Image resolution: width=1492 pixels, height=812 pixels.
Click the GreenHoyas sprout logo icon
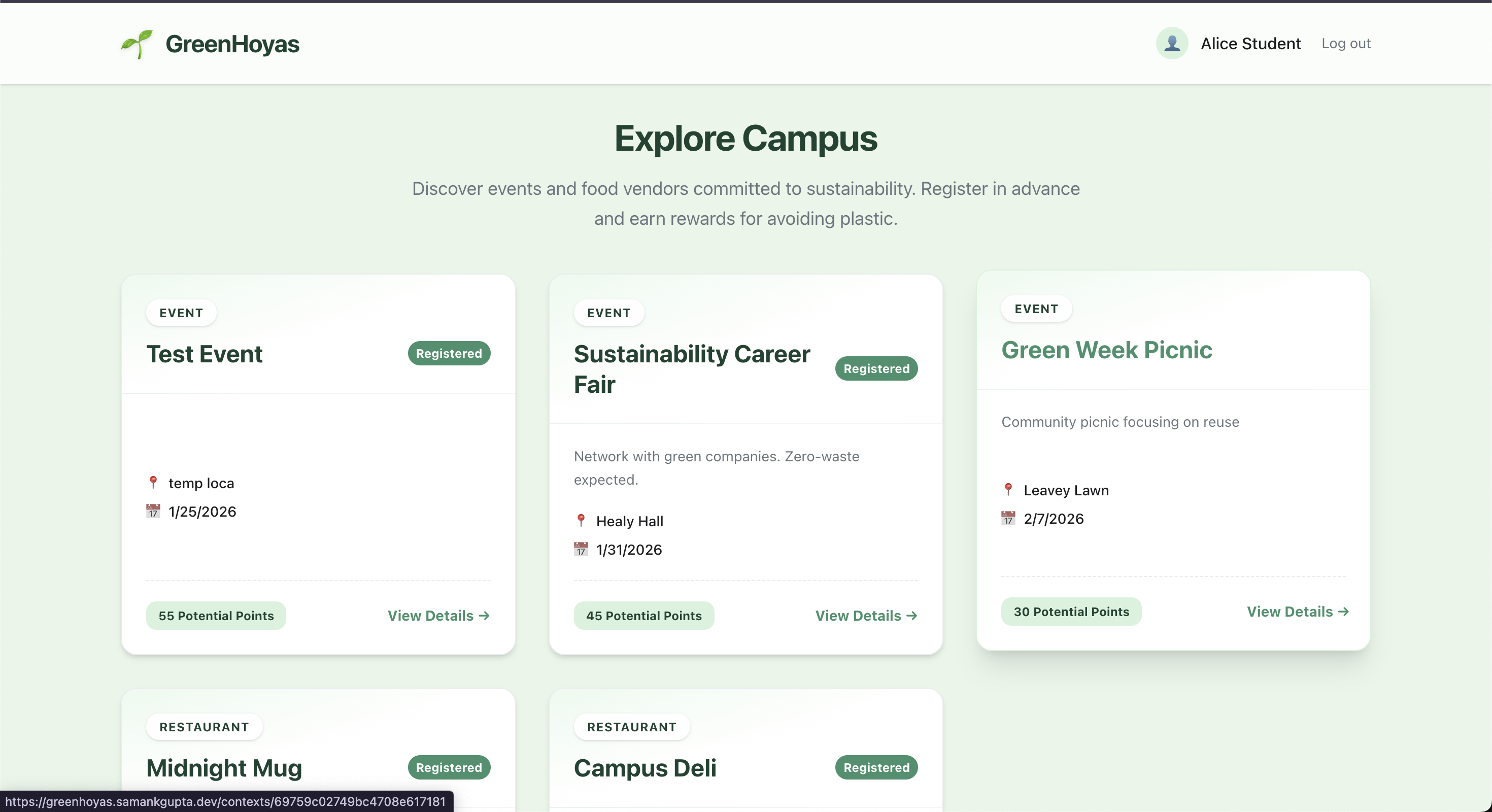click(137, 44)
